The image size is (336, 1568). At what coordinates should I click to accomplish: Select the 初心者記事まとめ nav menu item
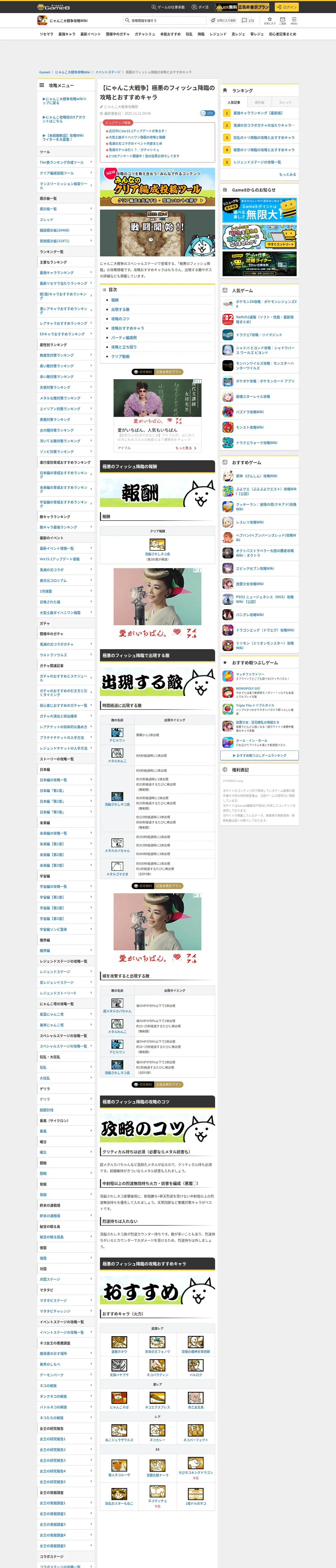tap(282, 34)
